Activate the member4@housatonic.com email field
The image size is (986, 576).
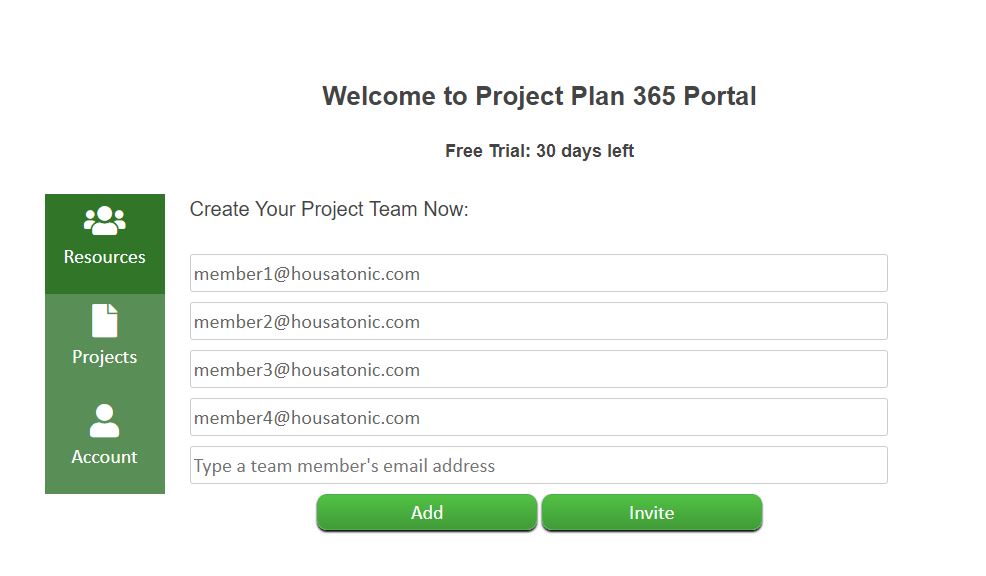(x=539, y=417)
